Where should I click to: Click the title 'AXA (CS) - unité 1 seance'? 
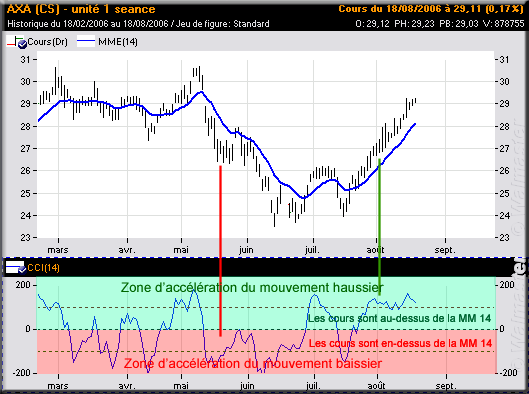(81, 9)
